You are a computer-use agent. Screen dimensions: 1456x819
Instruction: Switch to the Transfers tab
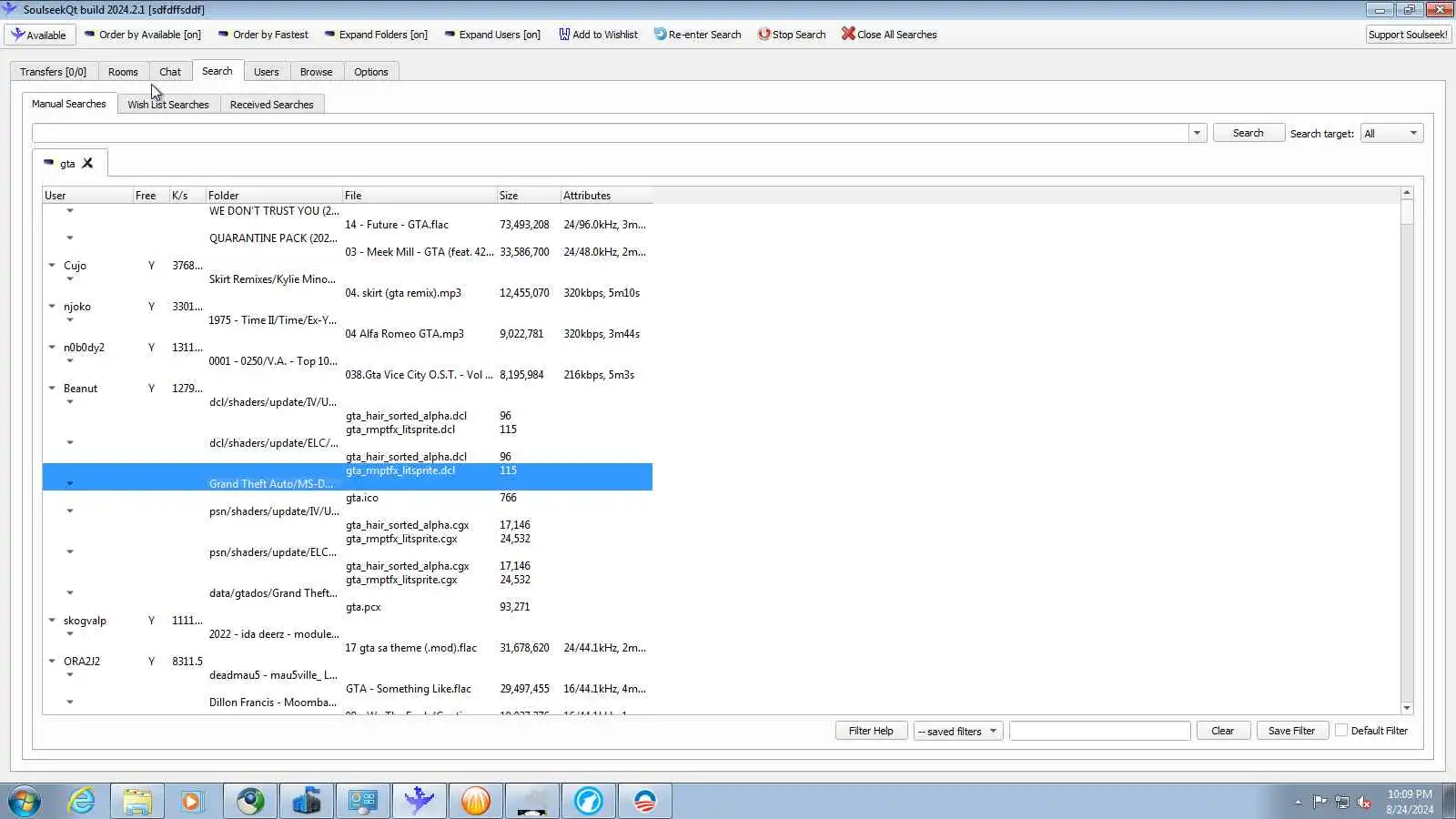[x=53, y=72]
